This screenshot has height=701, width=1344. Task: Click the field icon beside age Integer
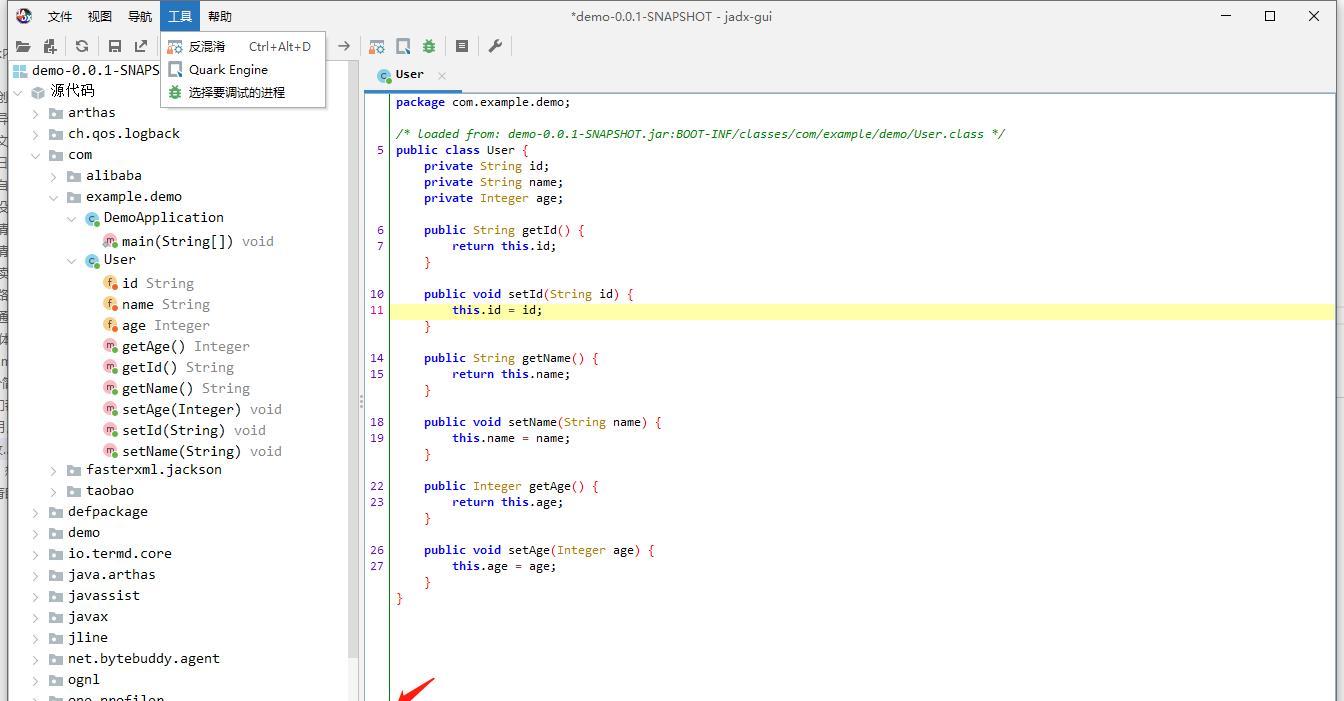[x=110, y=325]
